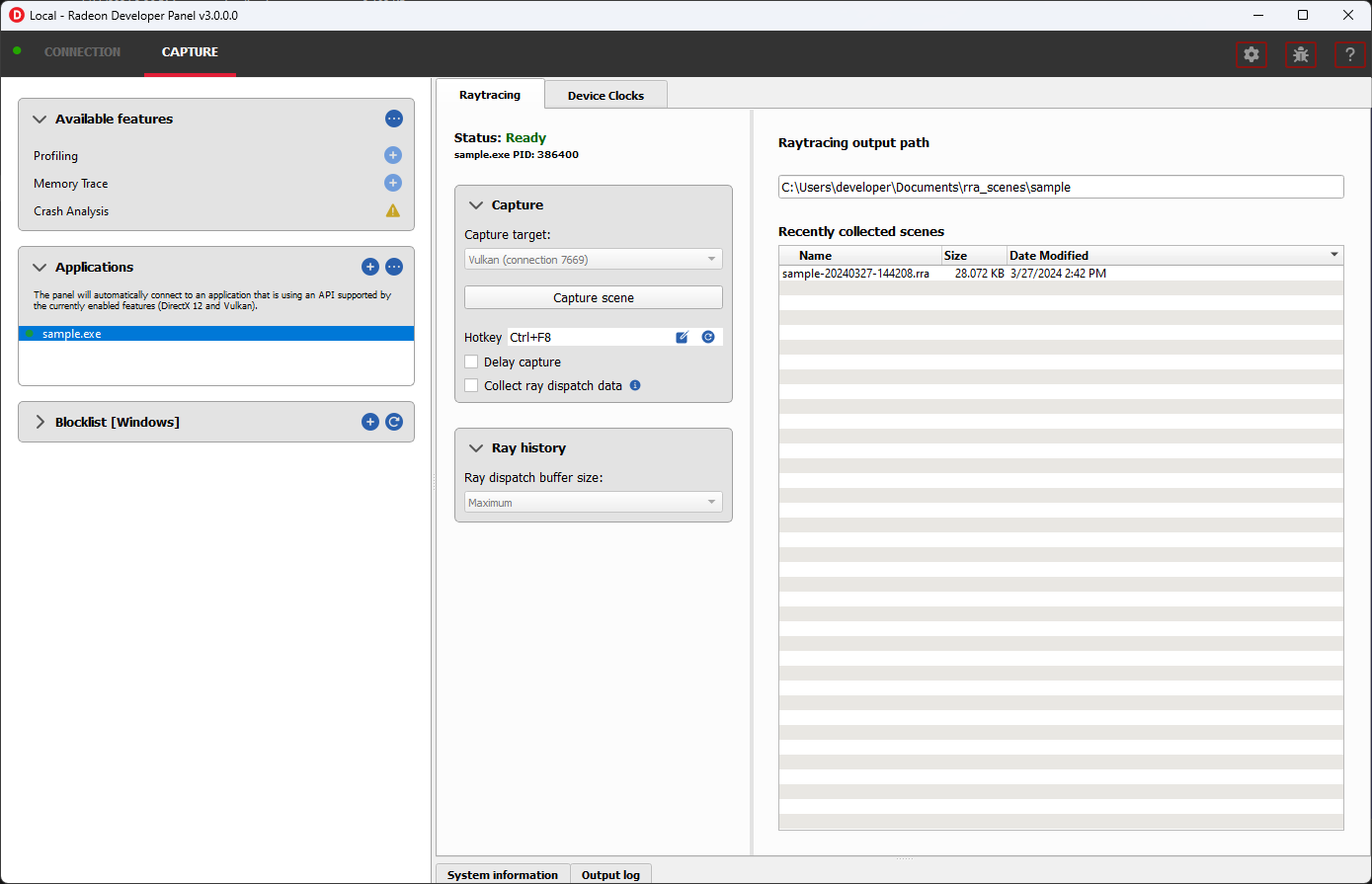Screen dimensions: 1372x884
Task: Add the Memory Trace feature with plus icon
Action: coord(393,183)
